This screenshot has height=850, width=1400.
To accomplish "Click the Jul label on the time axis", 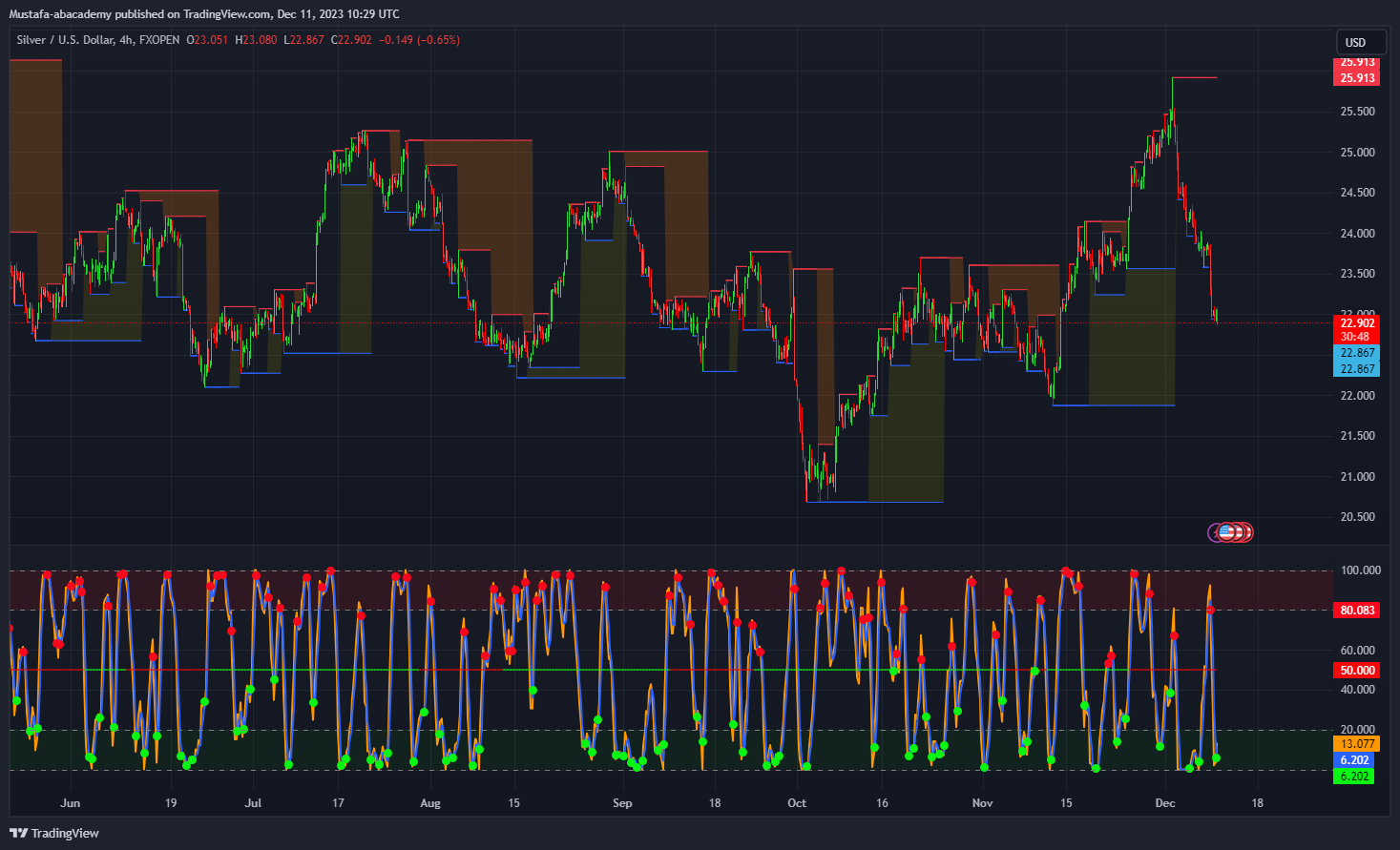I will pos(253,803).
